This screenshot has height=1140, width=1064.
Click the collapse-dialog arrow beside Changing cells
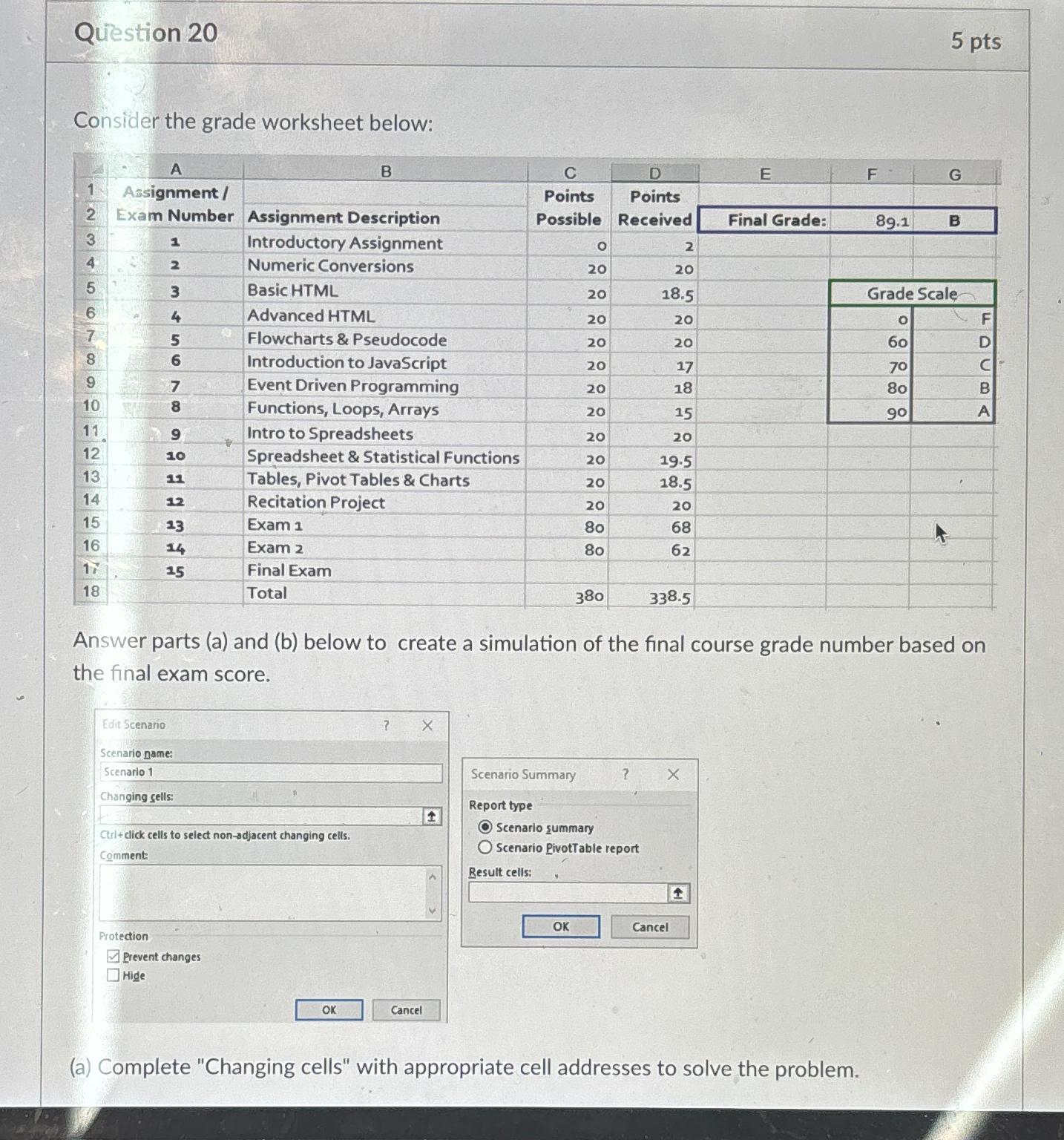pyautogui.click(x=430, y=816)
